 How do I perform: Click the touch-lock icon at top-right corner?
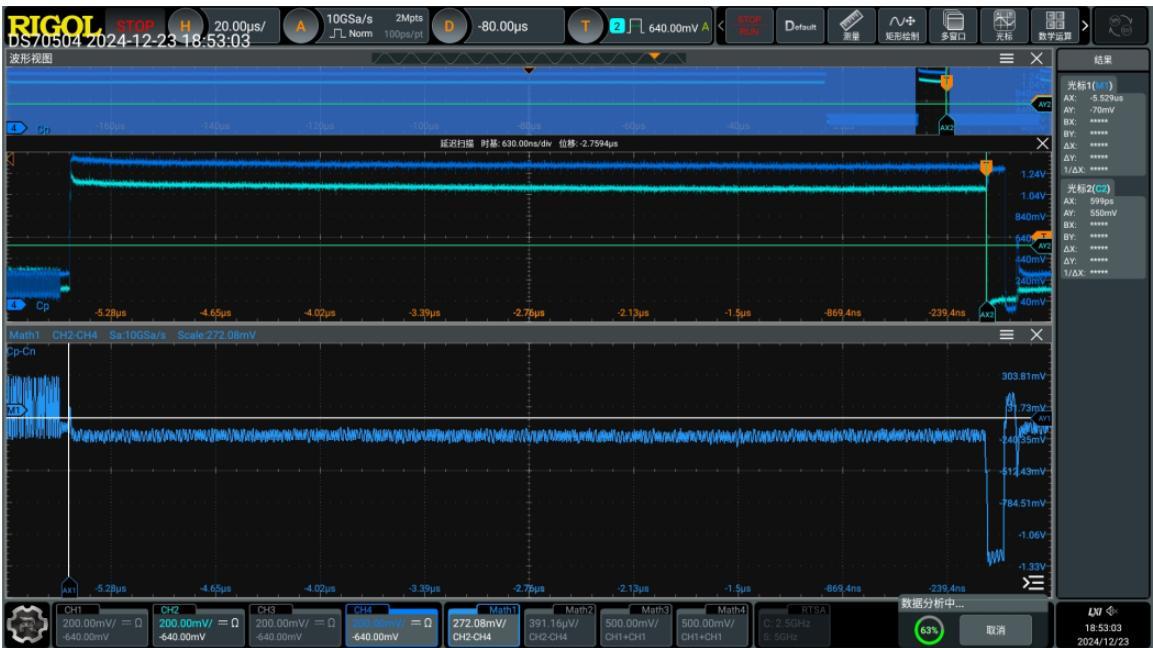pyautogui.click(x=1122, y=26)
